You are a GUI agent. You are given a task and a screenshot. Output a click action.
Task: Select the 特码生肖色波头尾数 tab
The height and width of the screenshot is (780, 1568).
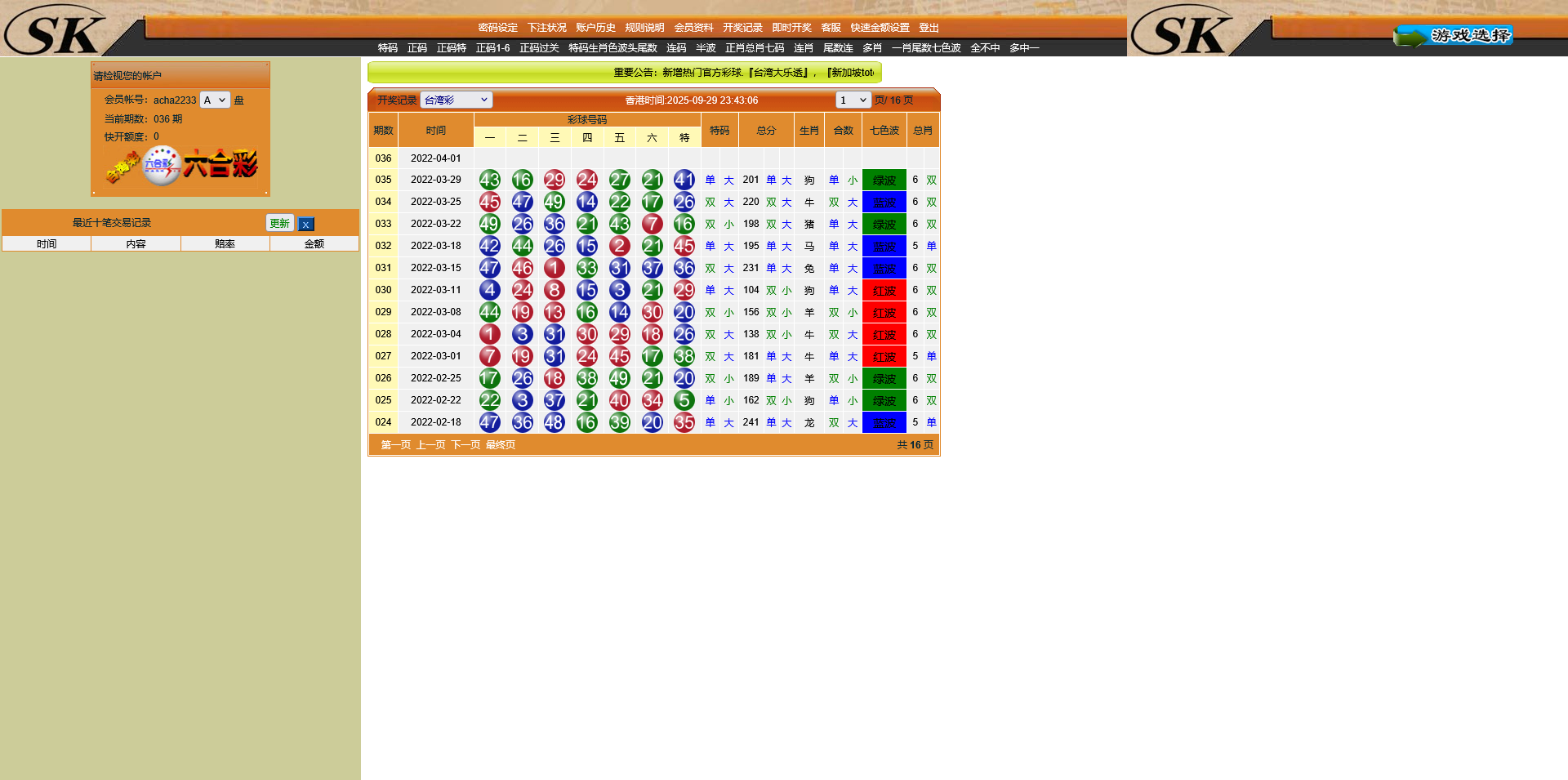point(612,48)
